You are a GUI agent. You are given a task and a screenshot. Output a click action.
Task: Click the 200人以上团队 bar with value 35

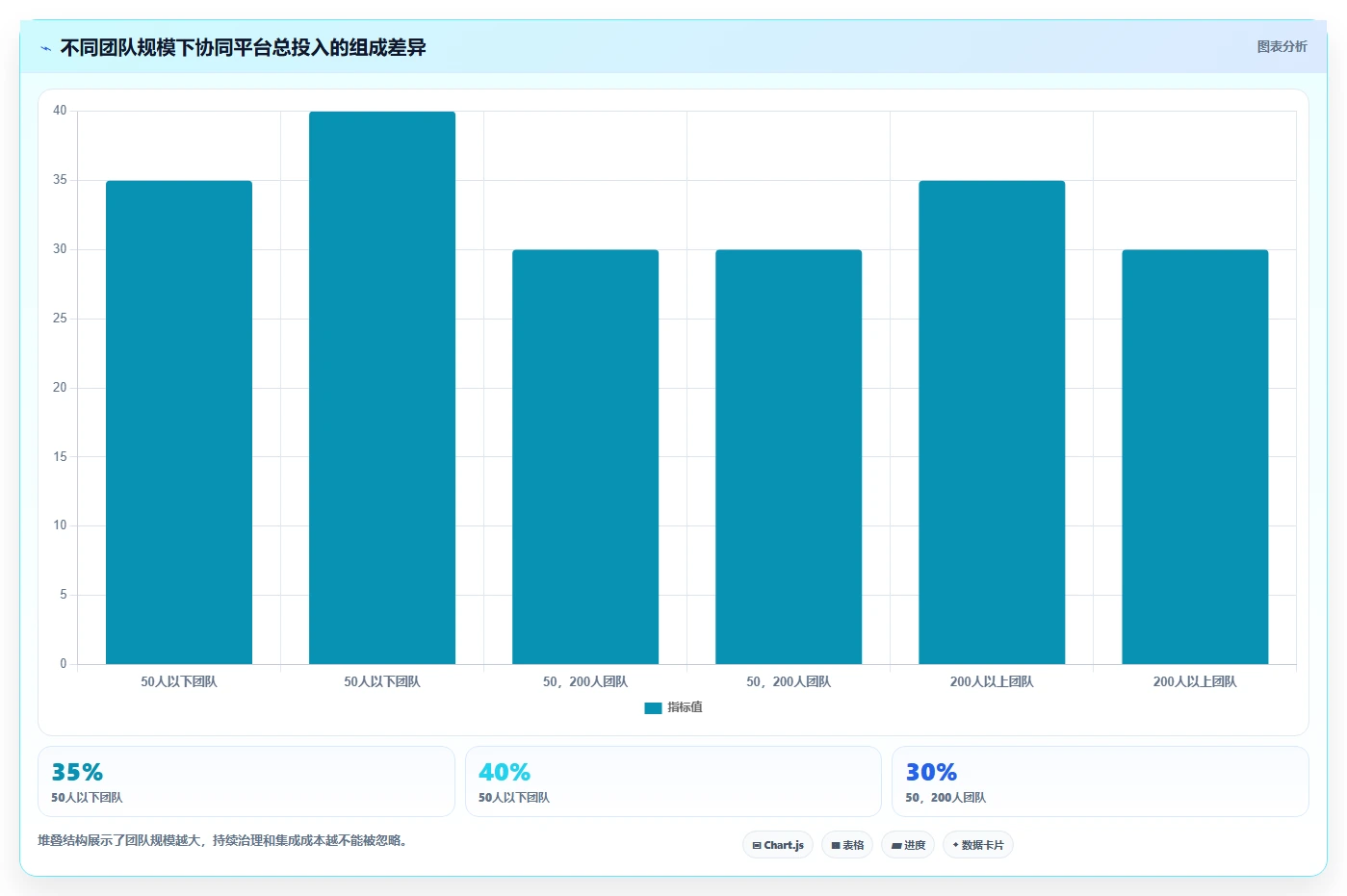click(x=992, y=422)
